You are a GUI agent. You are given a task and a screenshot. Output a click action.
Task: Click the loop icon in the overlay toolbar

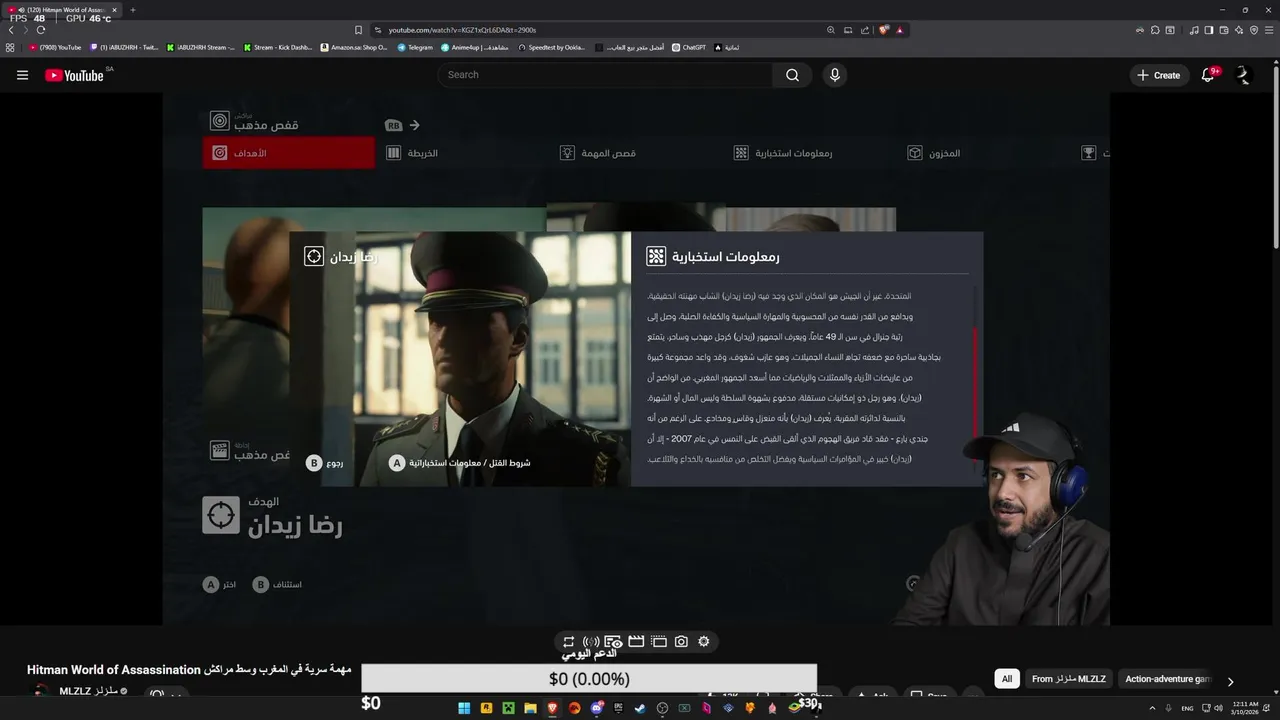click(568, 642)
